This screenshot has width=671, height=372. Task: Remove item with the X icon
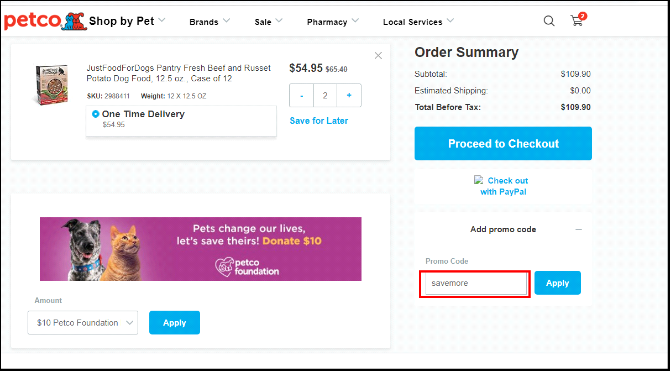pyautogui.click(x=378, y=56)
